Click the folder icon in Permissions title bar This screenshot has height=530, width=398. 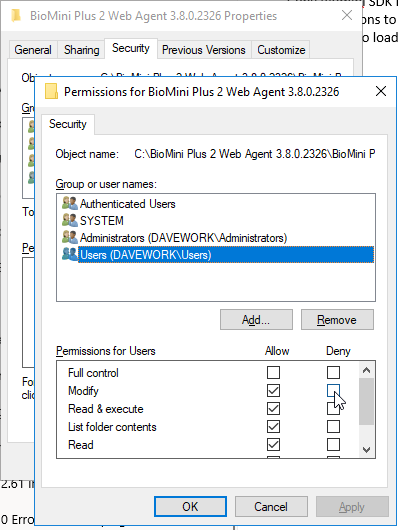(x=51, y=91)
